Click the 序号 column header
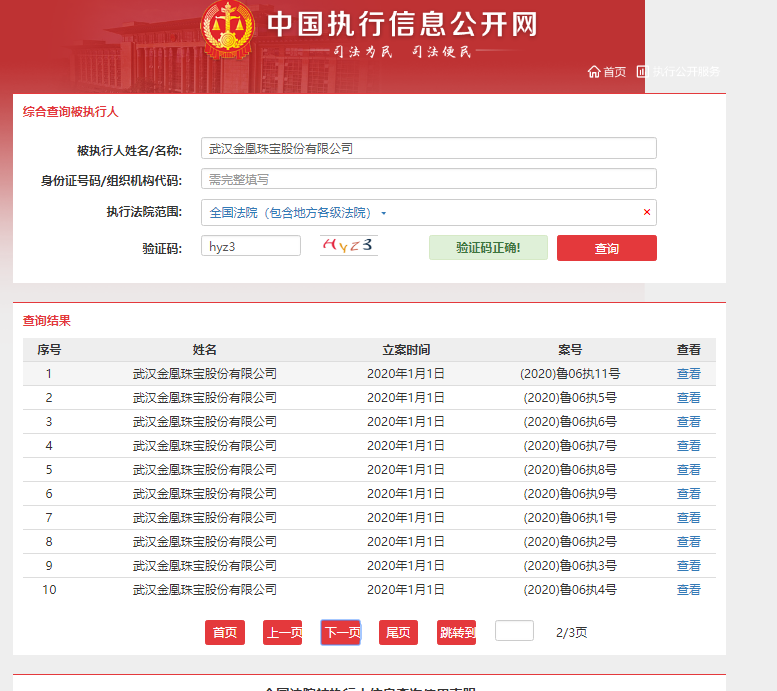777x691 pixels. tap(49, 350)
